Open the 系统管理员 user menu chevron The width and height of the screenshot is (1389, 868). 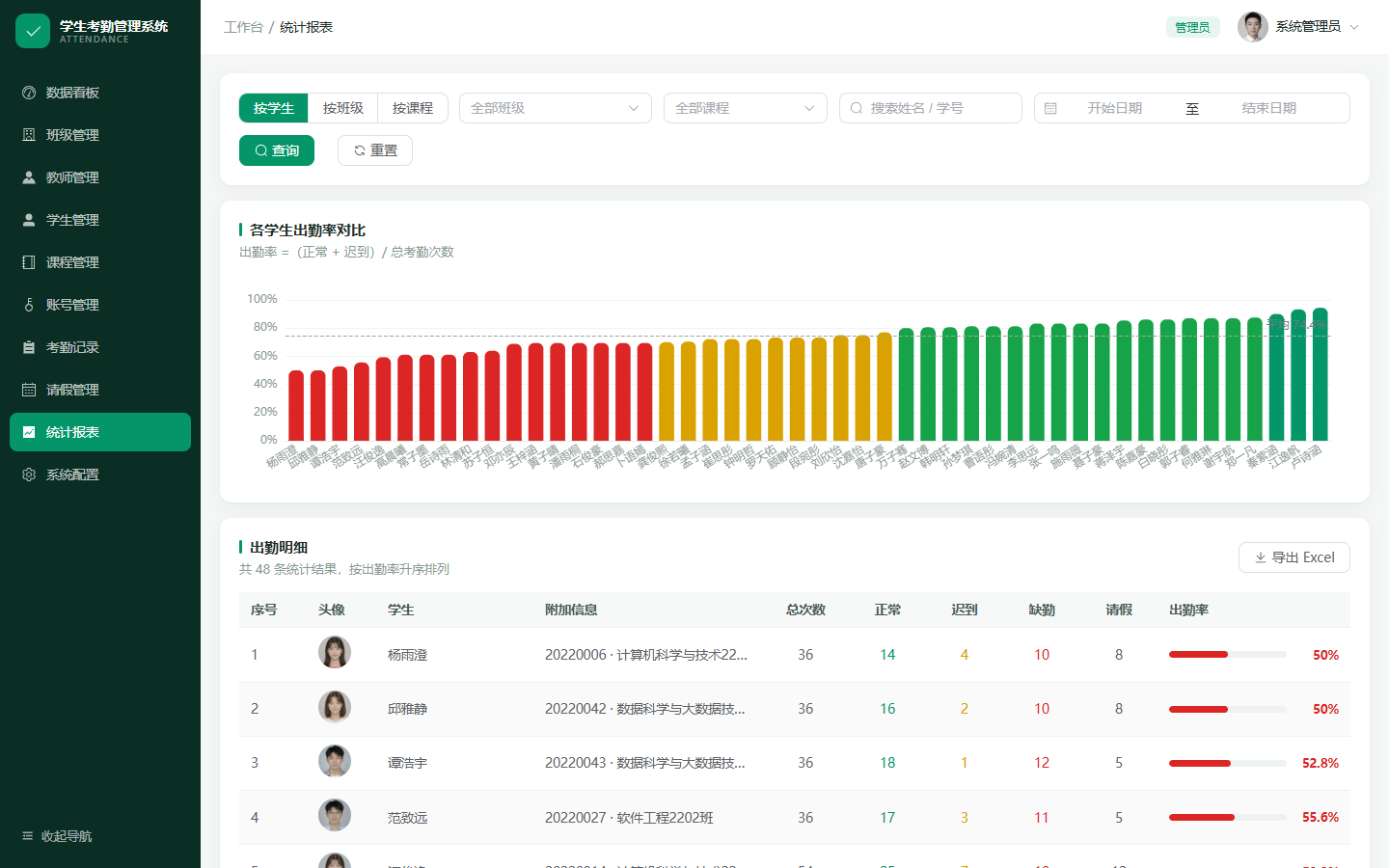pyautogui.click(x=1354, y=27)
